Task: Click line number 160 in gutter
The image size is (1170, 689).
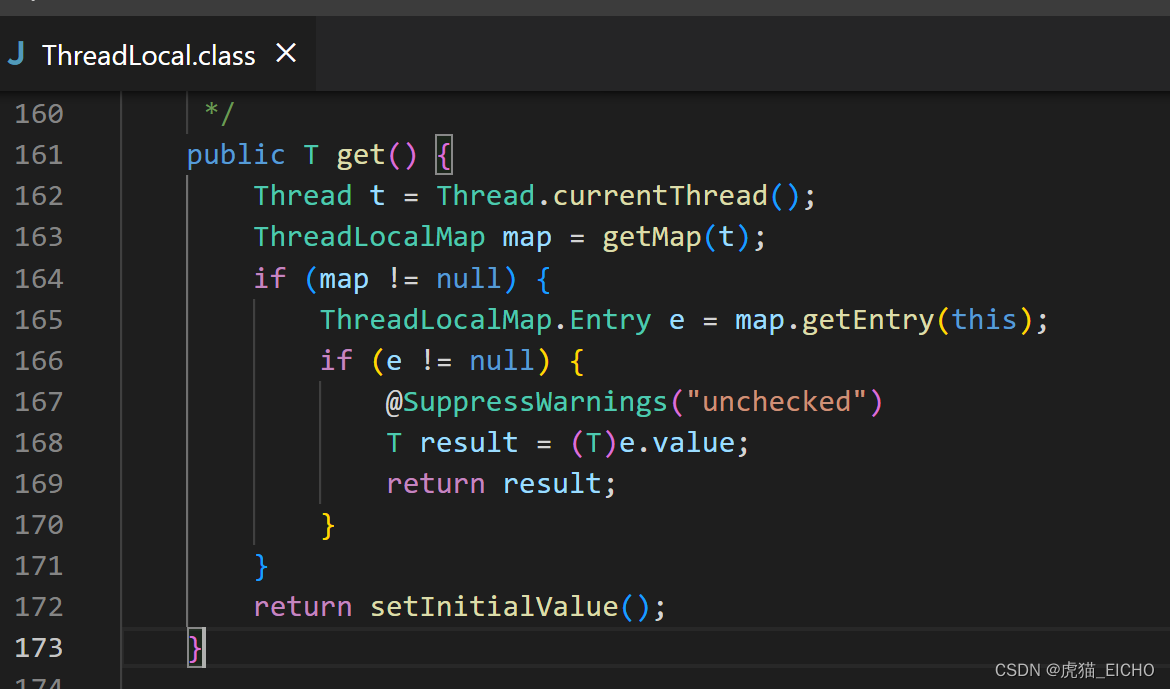Action: (39, 114)
